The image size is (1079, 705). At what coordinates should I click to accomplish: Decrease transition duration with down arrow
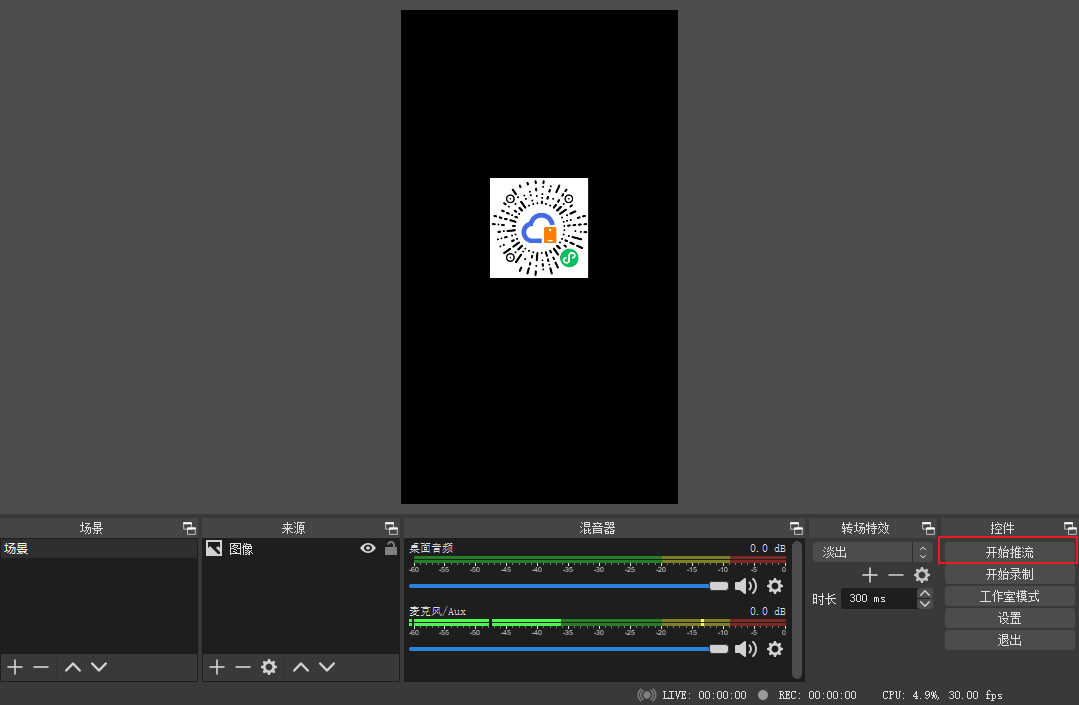tap(925, 604)
